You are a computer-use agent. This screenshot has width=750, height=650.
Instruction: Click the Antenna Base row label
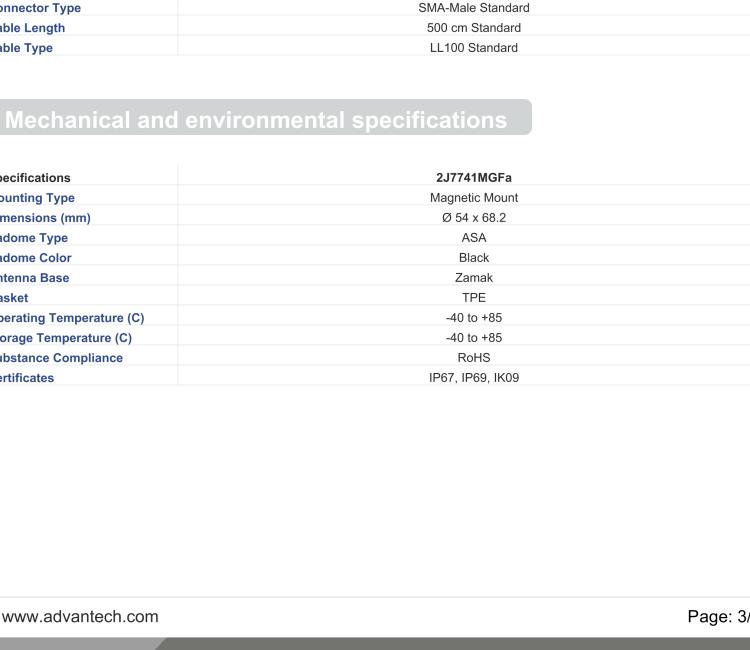pyautogui.click(x=35, y=278)
